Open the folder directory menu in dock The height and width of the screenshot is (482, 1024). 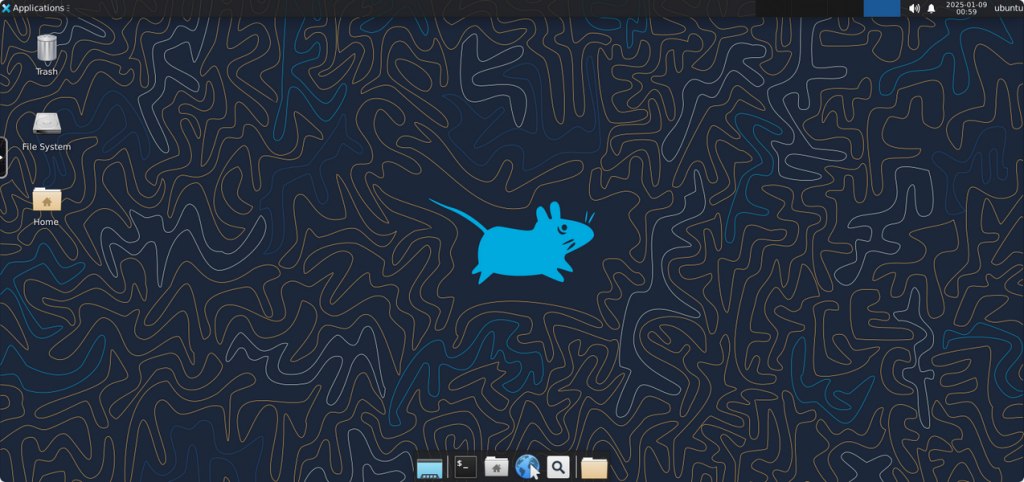[594, 468]
